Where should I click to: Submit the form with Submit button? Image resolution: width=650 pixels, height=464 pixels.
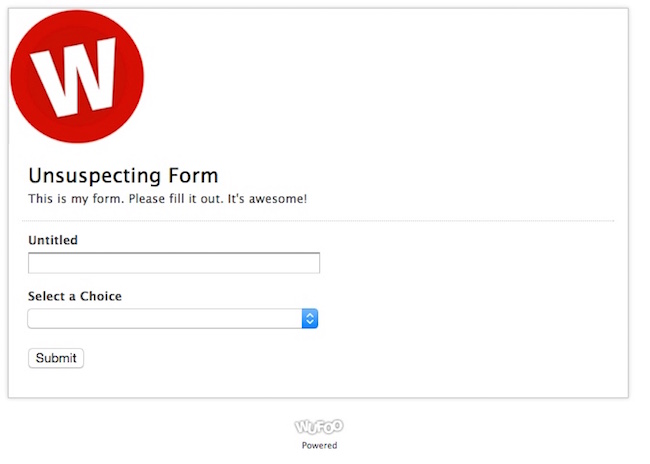coord(56,358)
